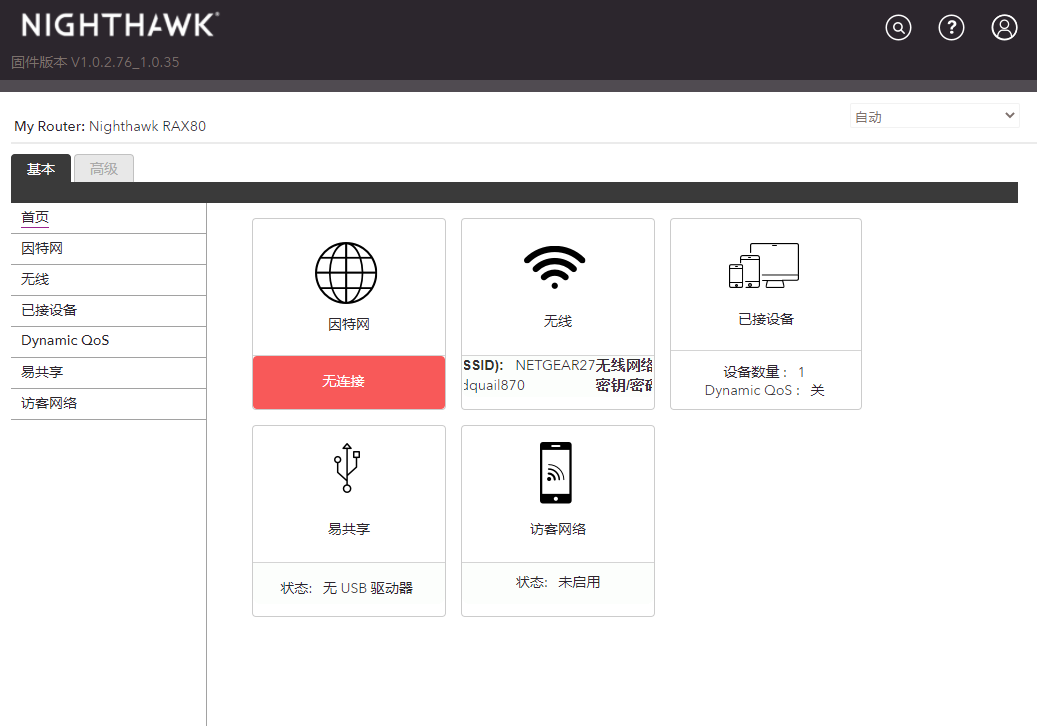Click the Dynamic QoS: 关 status text
The width and height of the screenshot is (1037, 726).
click(x=765, y=390)
